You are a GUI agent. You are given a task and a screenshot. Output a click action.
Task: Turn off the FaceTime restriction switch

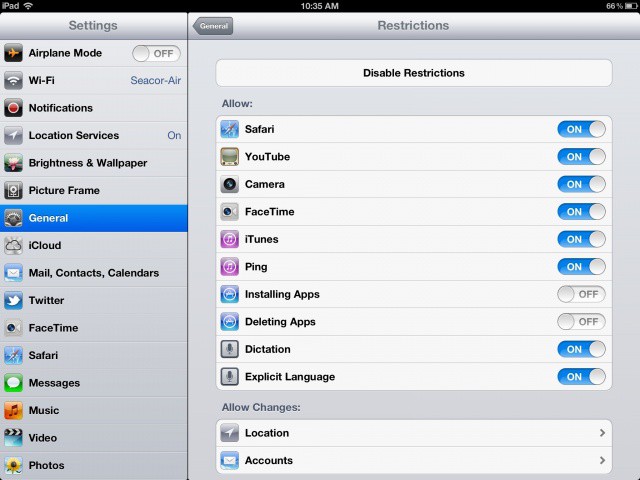coord(581,212)
